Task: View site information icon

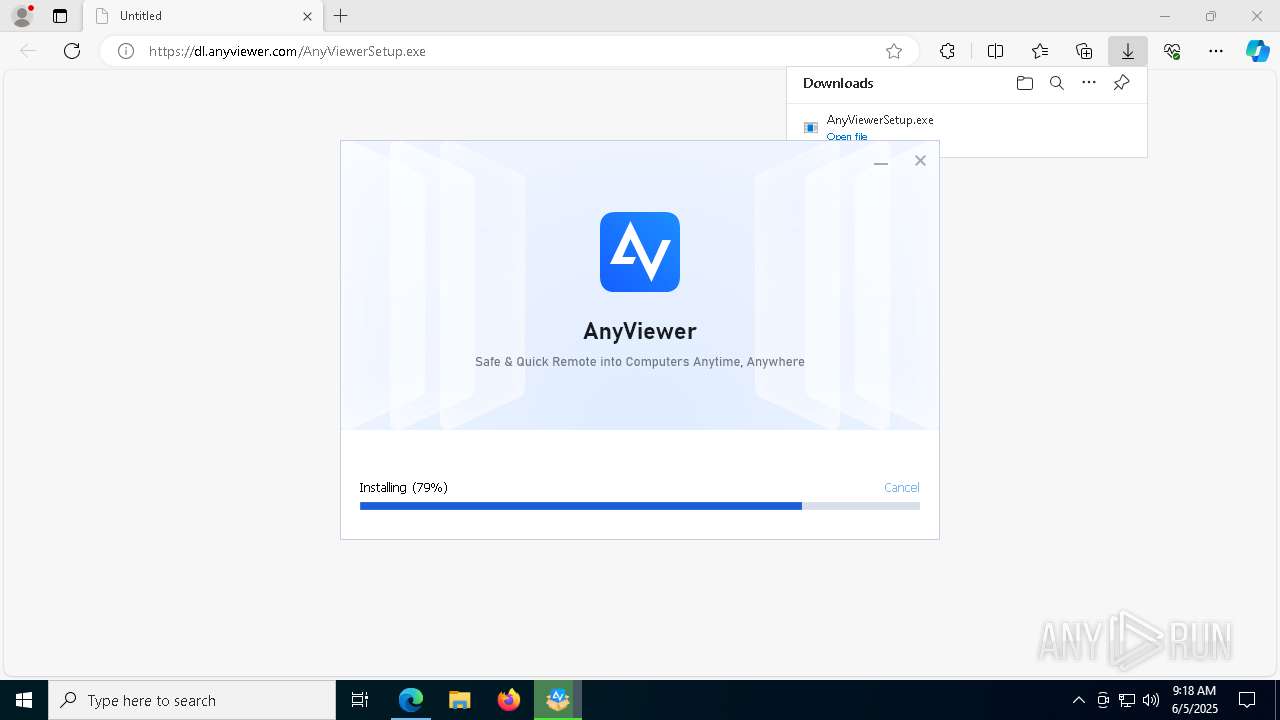Action: [126, 51]
